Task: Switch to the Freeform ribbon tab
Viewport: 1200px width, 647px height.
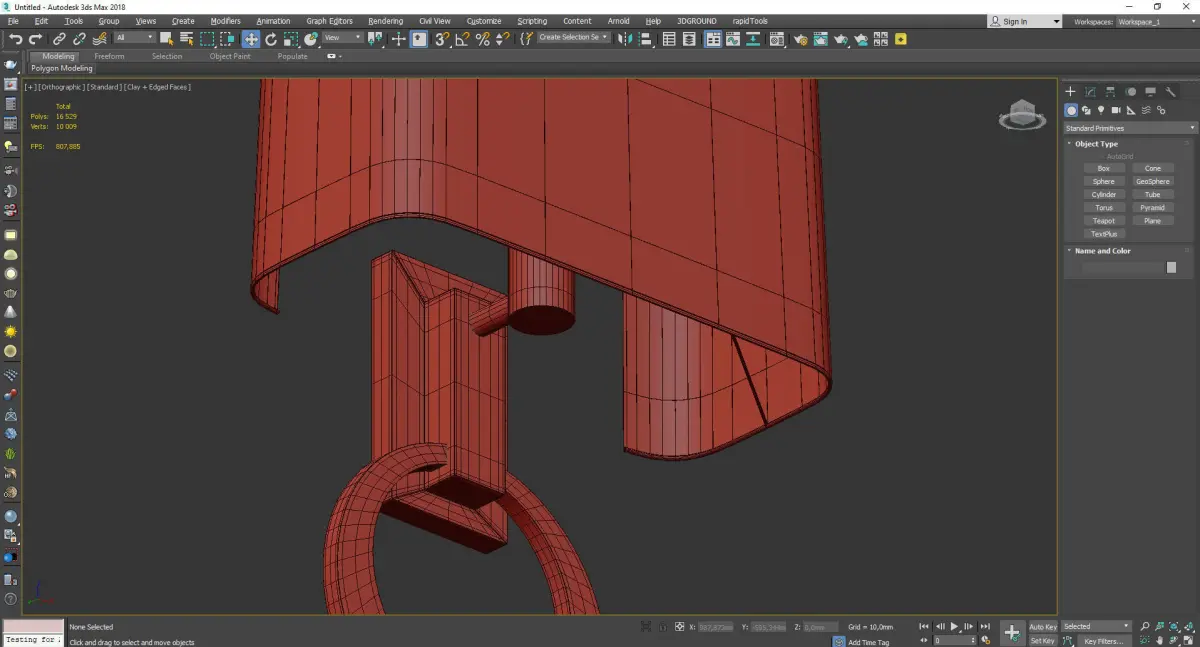Action: [109, 57]
